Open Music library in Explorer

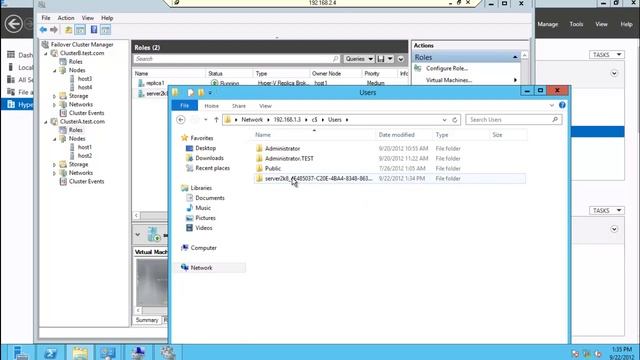[x=203, y=208]
